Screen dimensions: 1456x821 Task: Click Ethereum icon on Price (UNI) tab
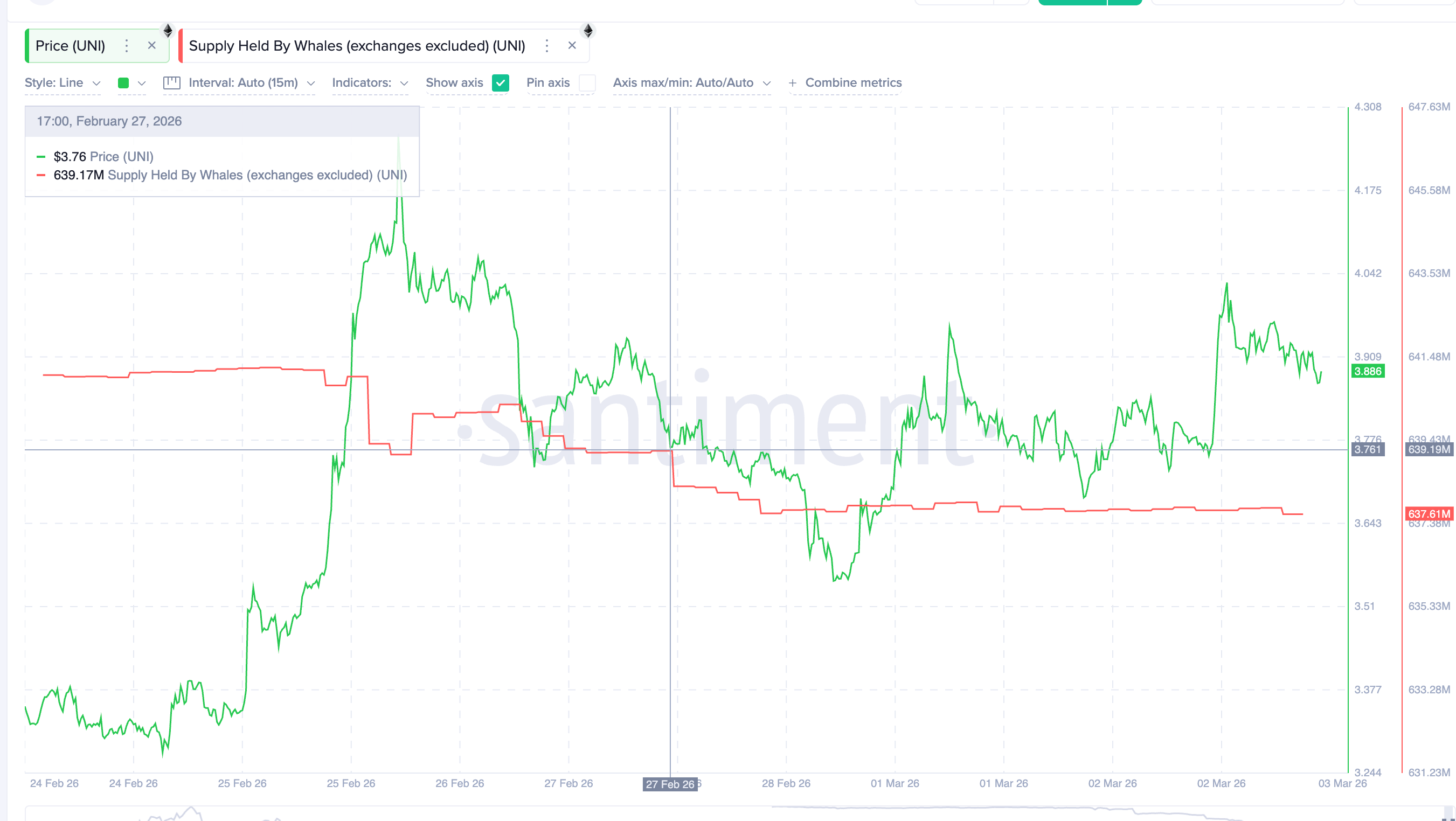tap(168, 31)
